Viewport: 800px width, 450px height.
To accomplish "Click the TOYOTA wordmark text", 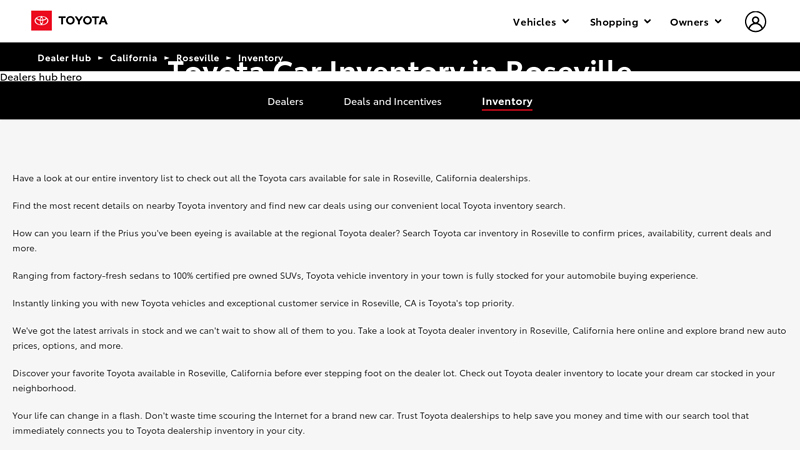I will [x=83, y=21].
